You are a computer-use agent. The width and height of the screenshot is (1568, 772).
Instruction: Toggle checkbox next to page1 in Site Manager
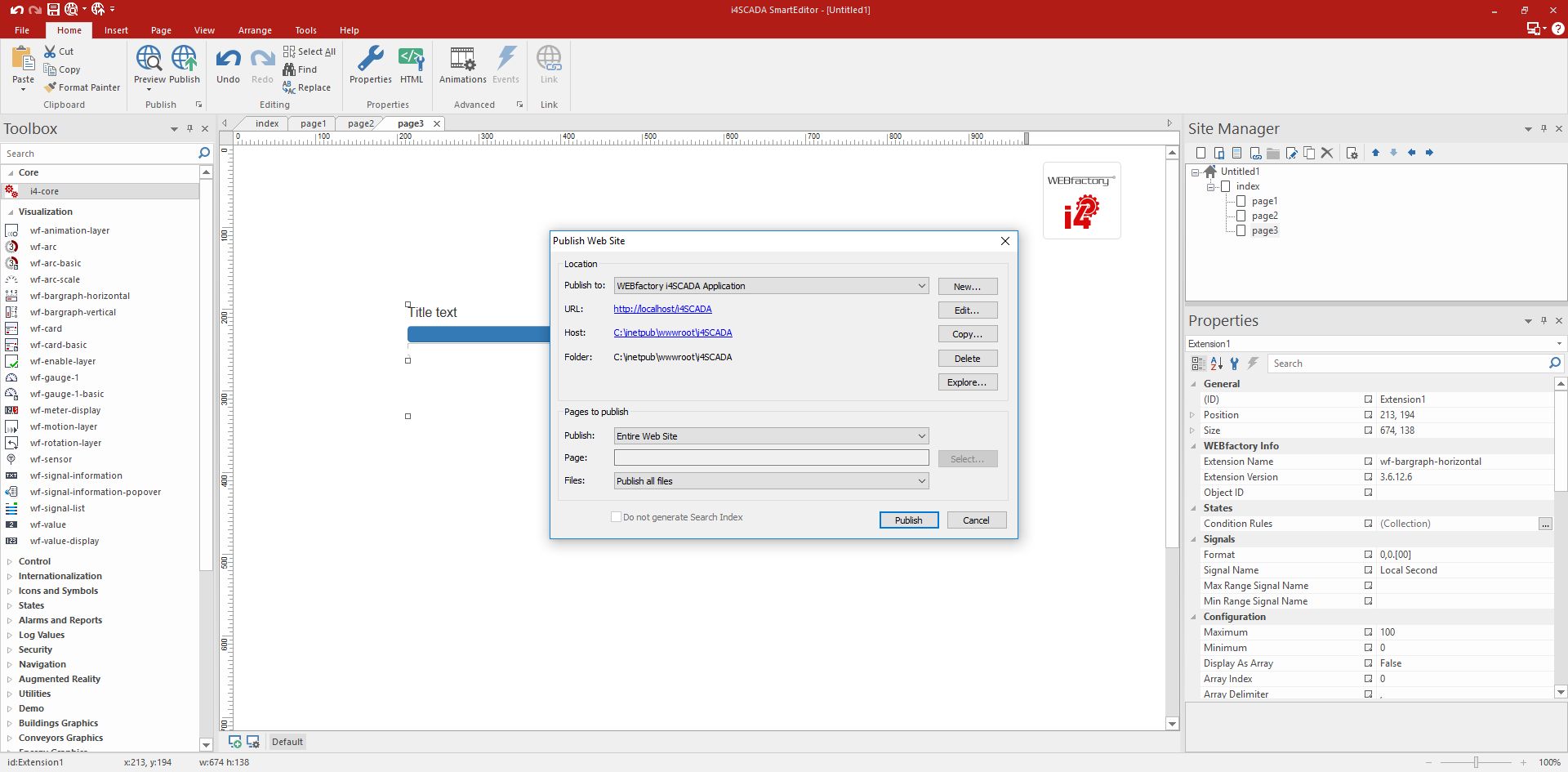click(1241, 201)
